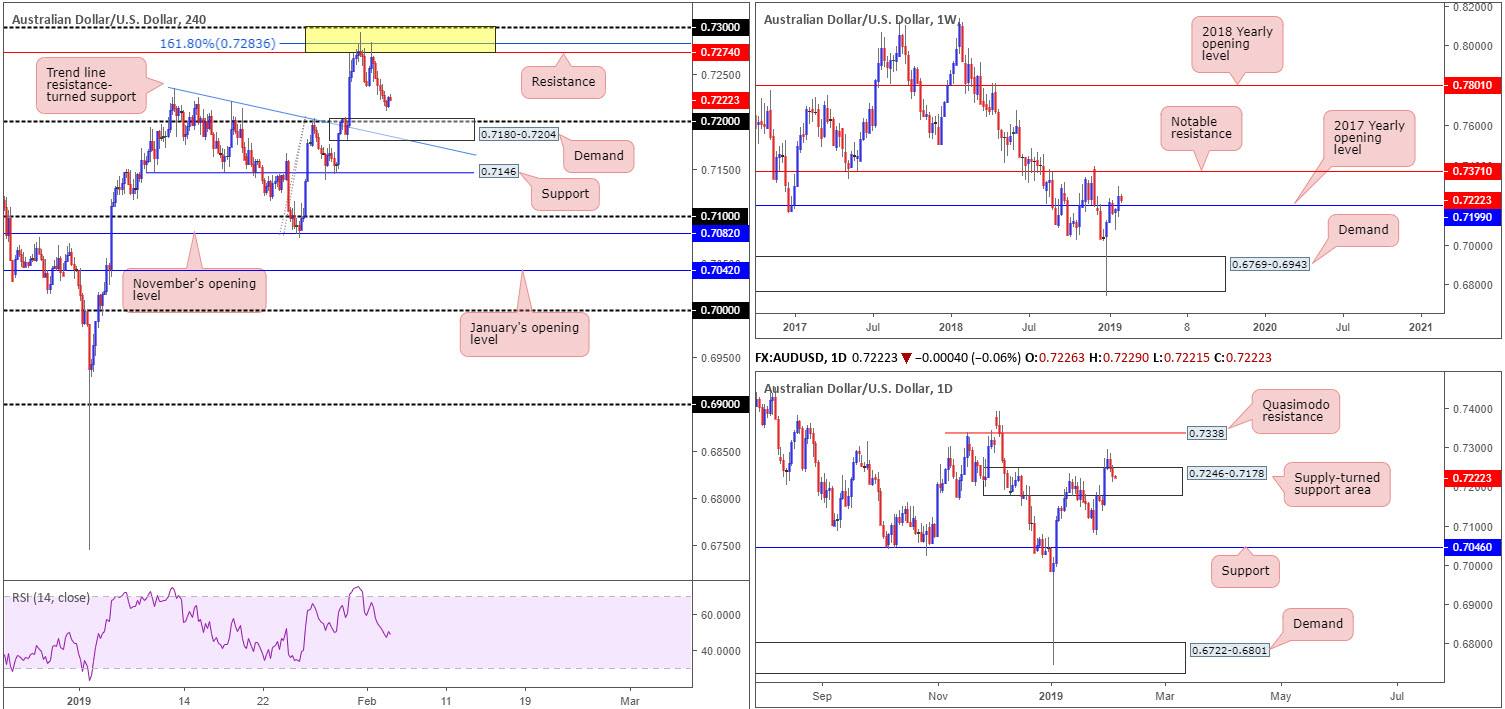Click the 161.80%(0.72836) Fibonacci label
1505x709 pixels.
pos(217,43)
